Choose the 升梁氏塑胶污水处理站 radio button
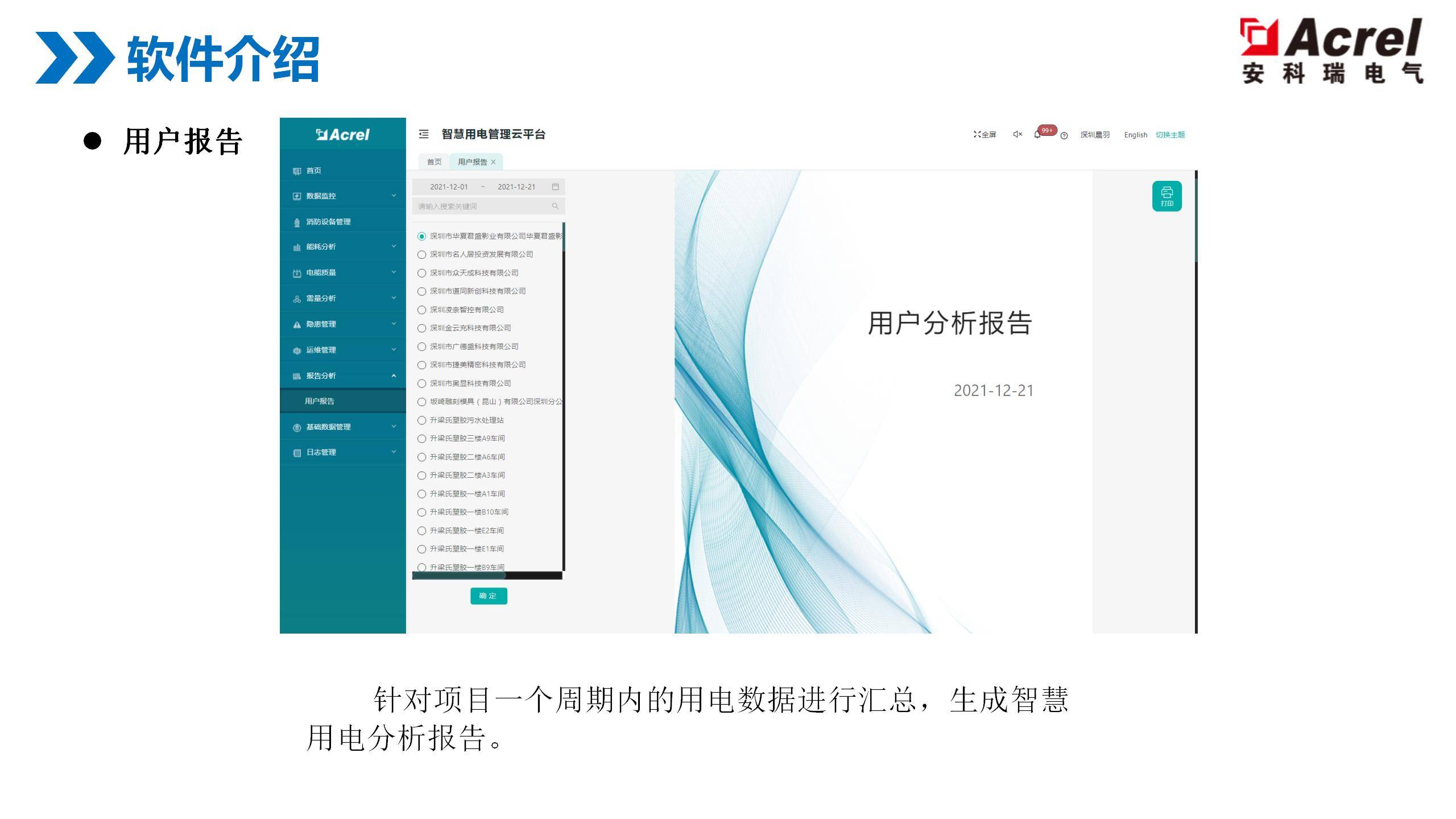 point(421,420)
